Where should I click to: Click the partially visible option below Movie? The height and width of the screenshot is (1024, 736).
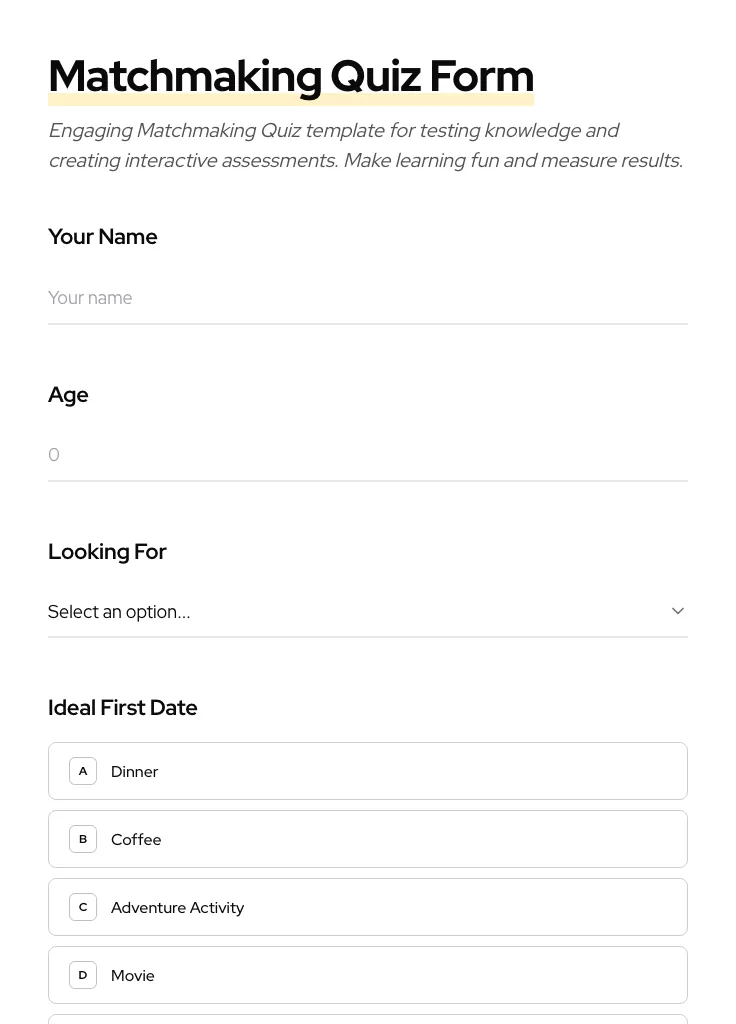368,1020
